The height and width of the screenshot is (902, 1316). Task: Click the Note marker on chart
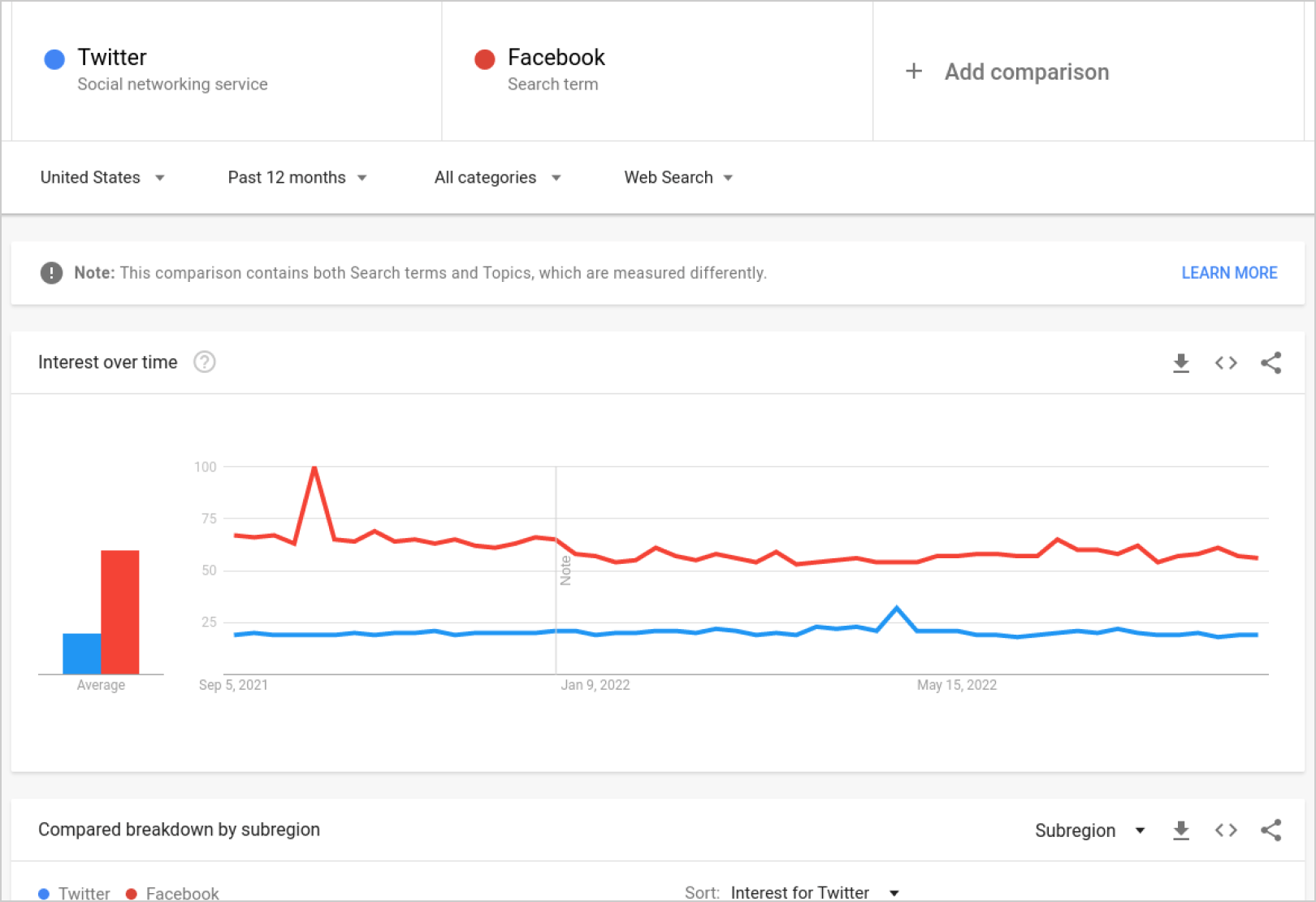click(565, 570)
